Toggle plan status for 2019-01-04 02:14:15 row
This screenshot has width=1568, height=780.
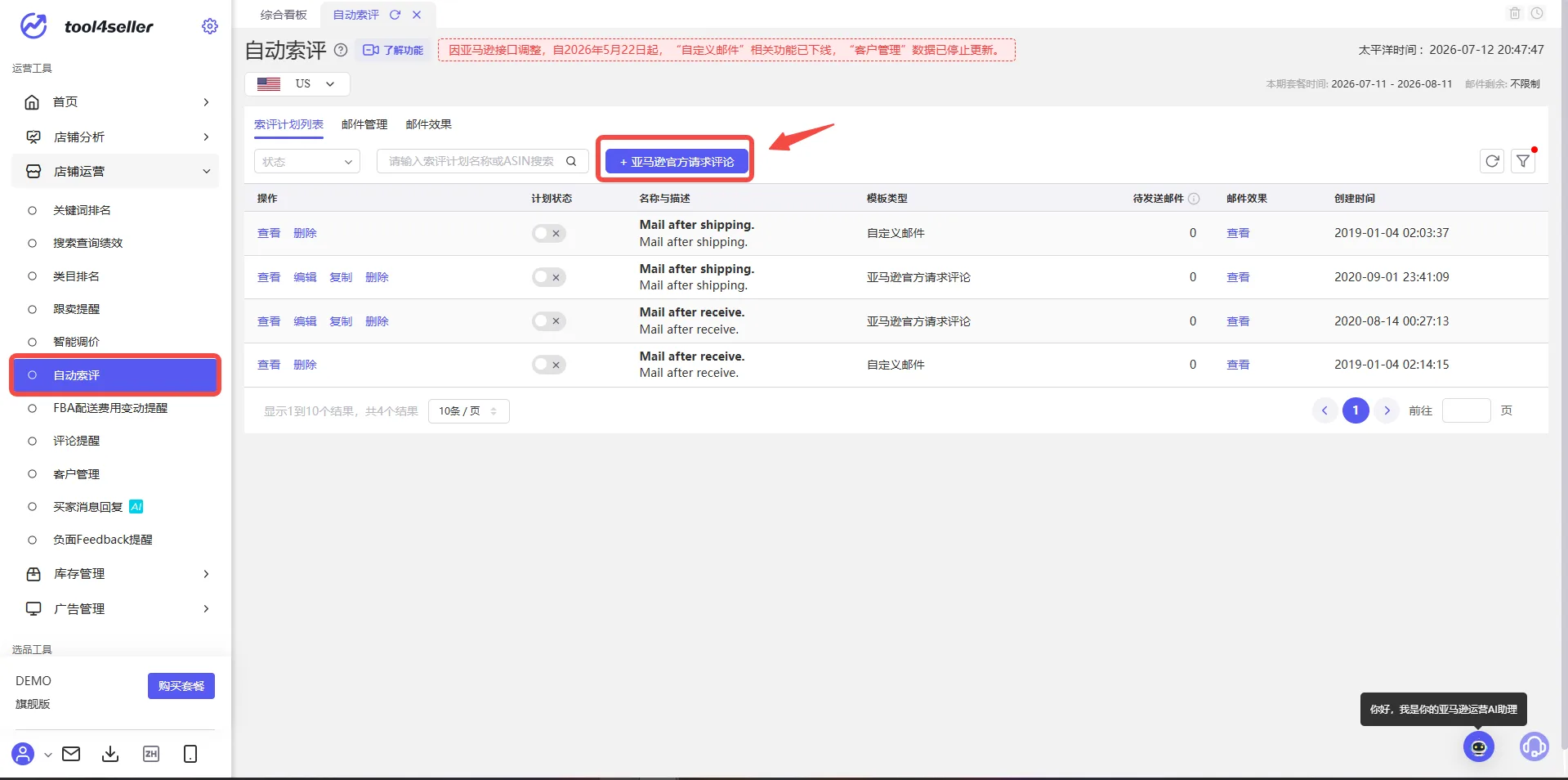(x=549, y=365)
